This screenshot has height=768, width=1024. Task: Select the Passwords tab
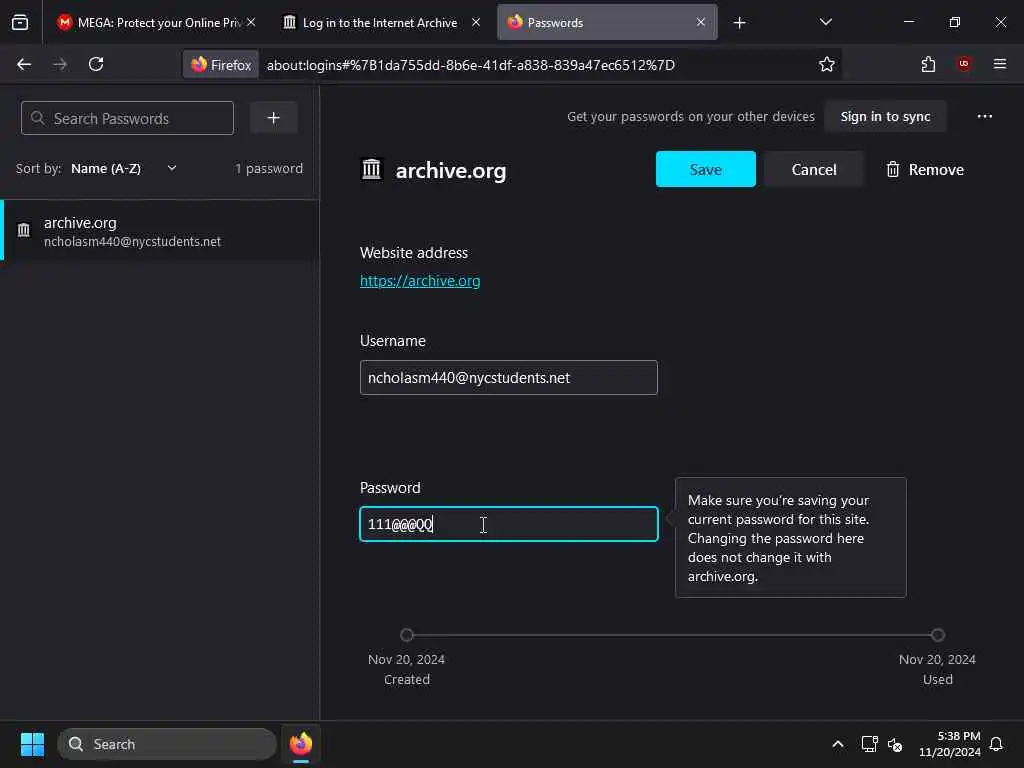coord(607,22)
